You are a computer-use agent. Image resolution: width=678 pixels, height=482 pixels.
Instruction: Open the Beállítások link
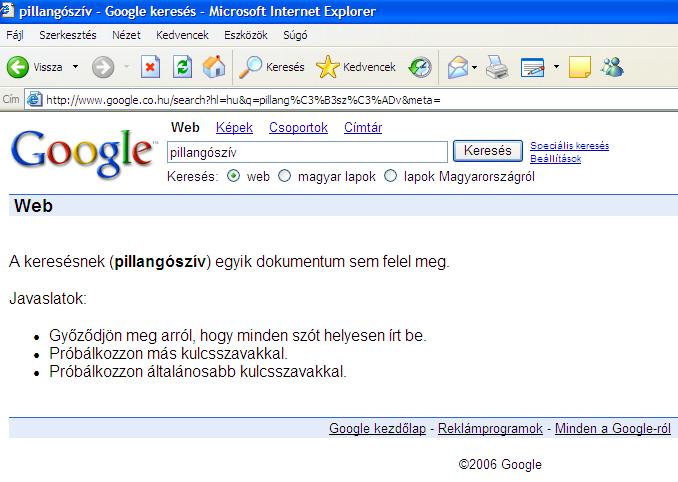pyautogui.click(x=556, y=159)
